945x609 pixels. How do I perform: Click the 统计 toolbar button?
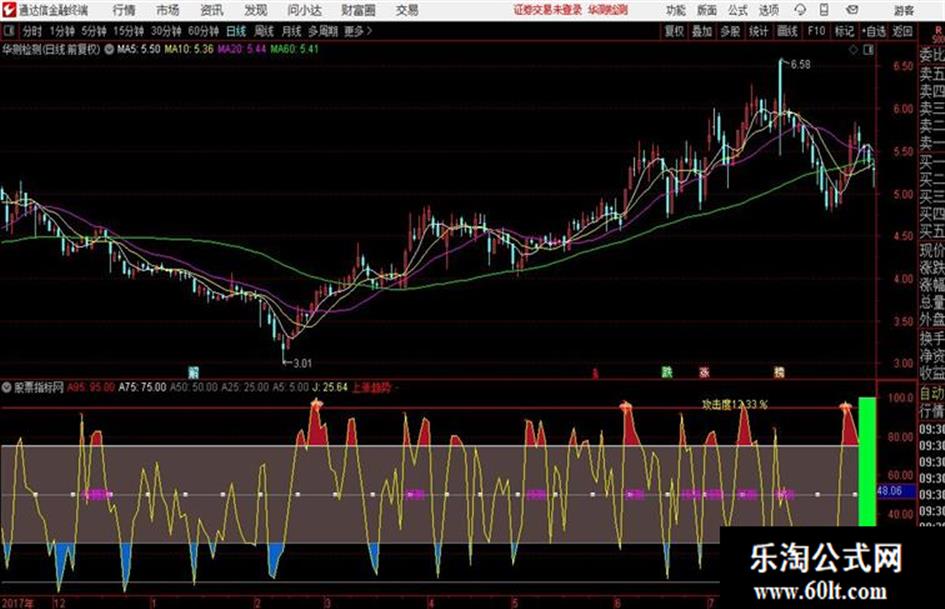(758, 31)
